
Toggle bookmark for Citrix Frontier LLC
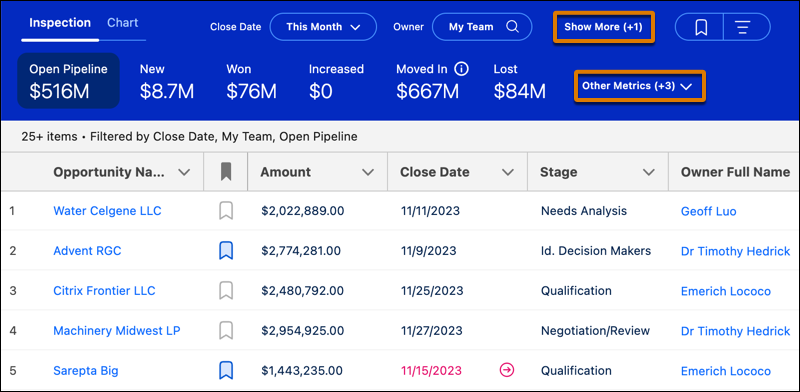click(x=226, y=290)
